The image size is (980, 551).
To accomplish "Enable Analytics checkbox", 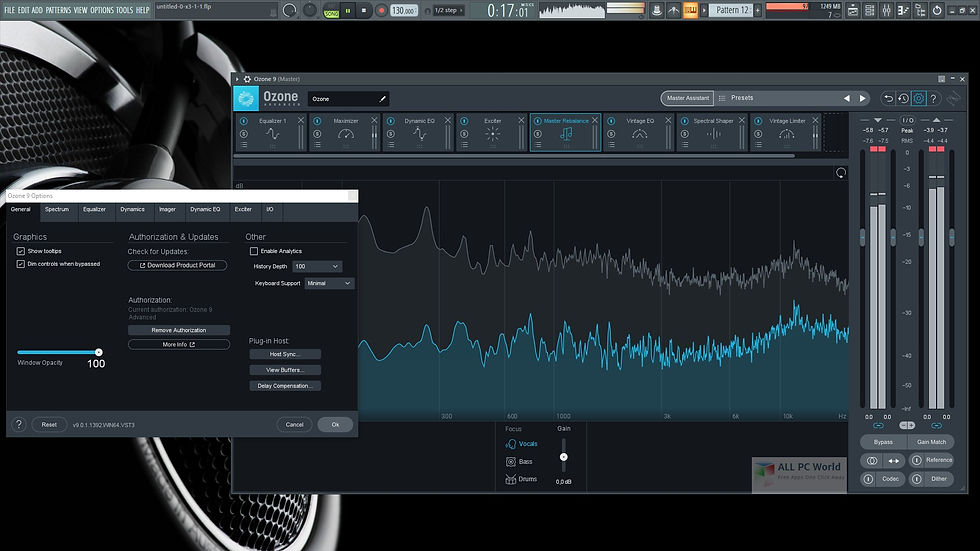I will (x=254, y=251).
